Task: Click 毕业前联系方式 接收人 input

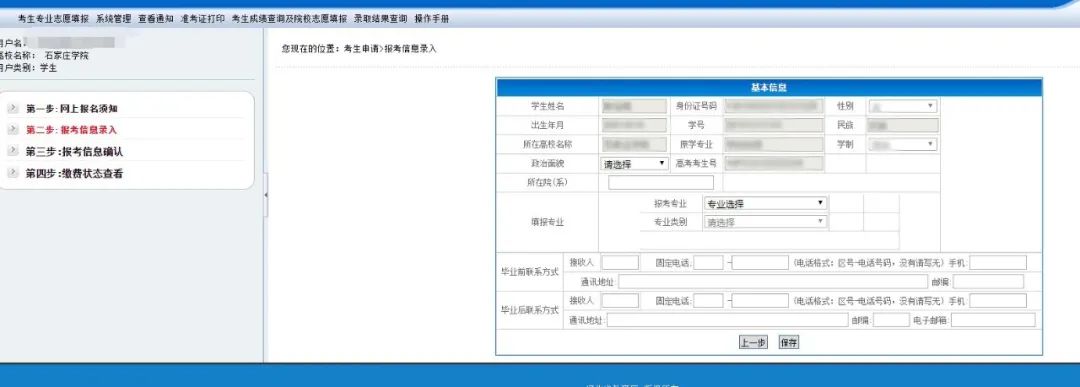Action: click(620, 262)
